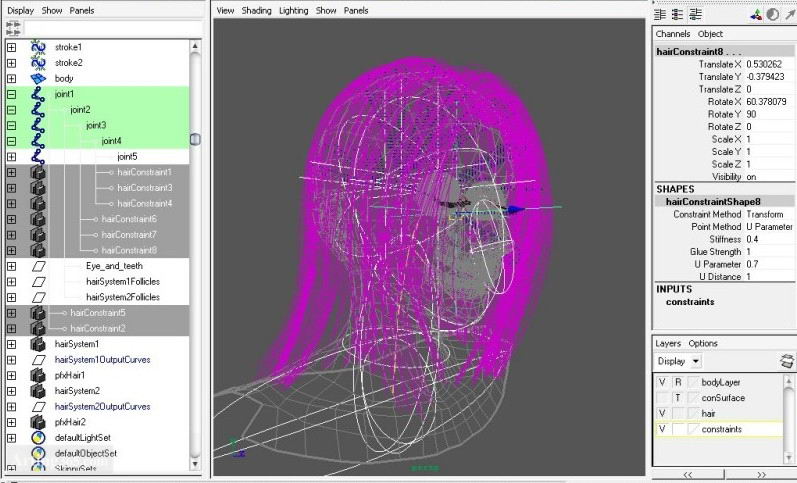Viewport: 797px width, 483px height.
Task: Click the outliner vertical scrollbar handle
Action: [195, 139]
